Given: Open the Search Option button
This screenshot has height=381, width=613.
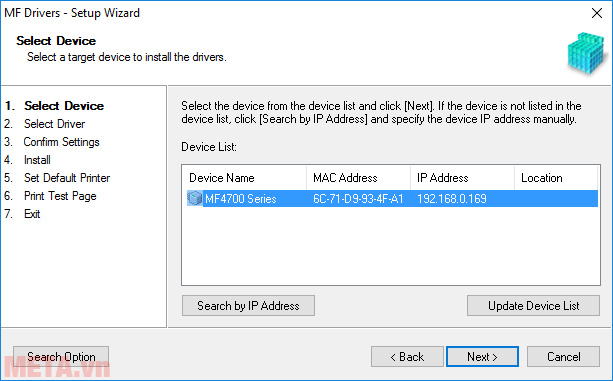Looking at the screenshot, I should tap(61, 356).
